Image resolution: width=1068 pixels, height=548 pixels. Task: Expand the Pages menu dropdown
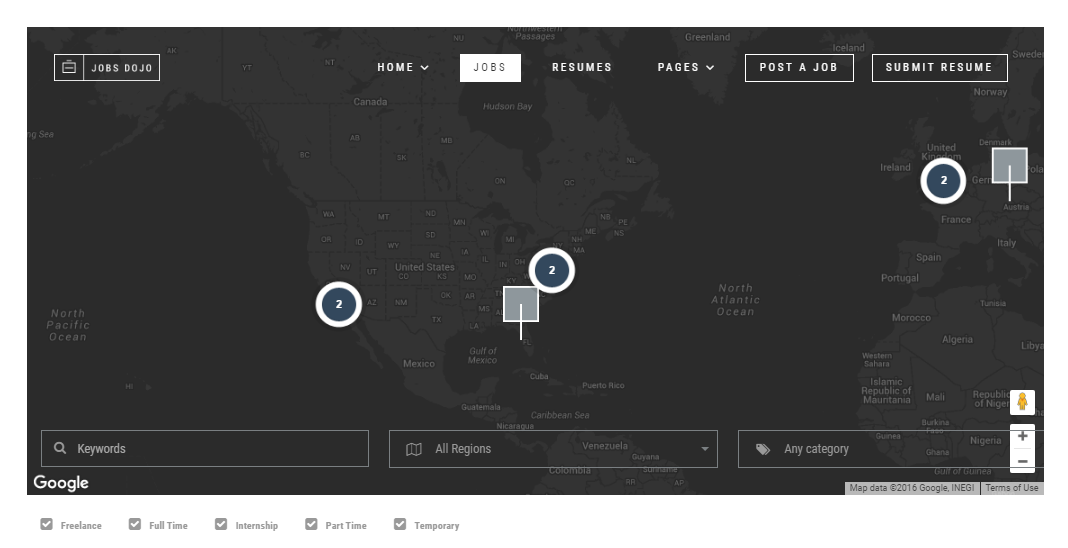tap(686, 67)
